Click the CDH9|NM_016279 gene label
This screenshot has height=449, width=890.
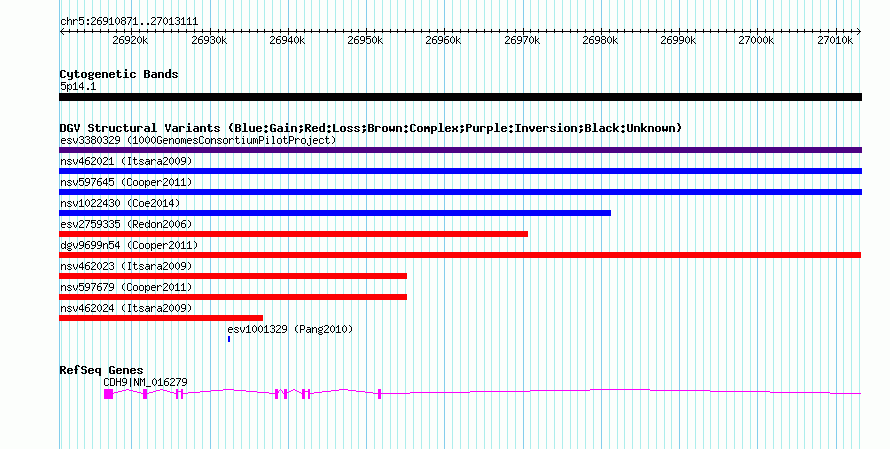(145, 383)
